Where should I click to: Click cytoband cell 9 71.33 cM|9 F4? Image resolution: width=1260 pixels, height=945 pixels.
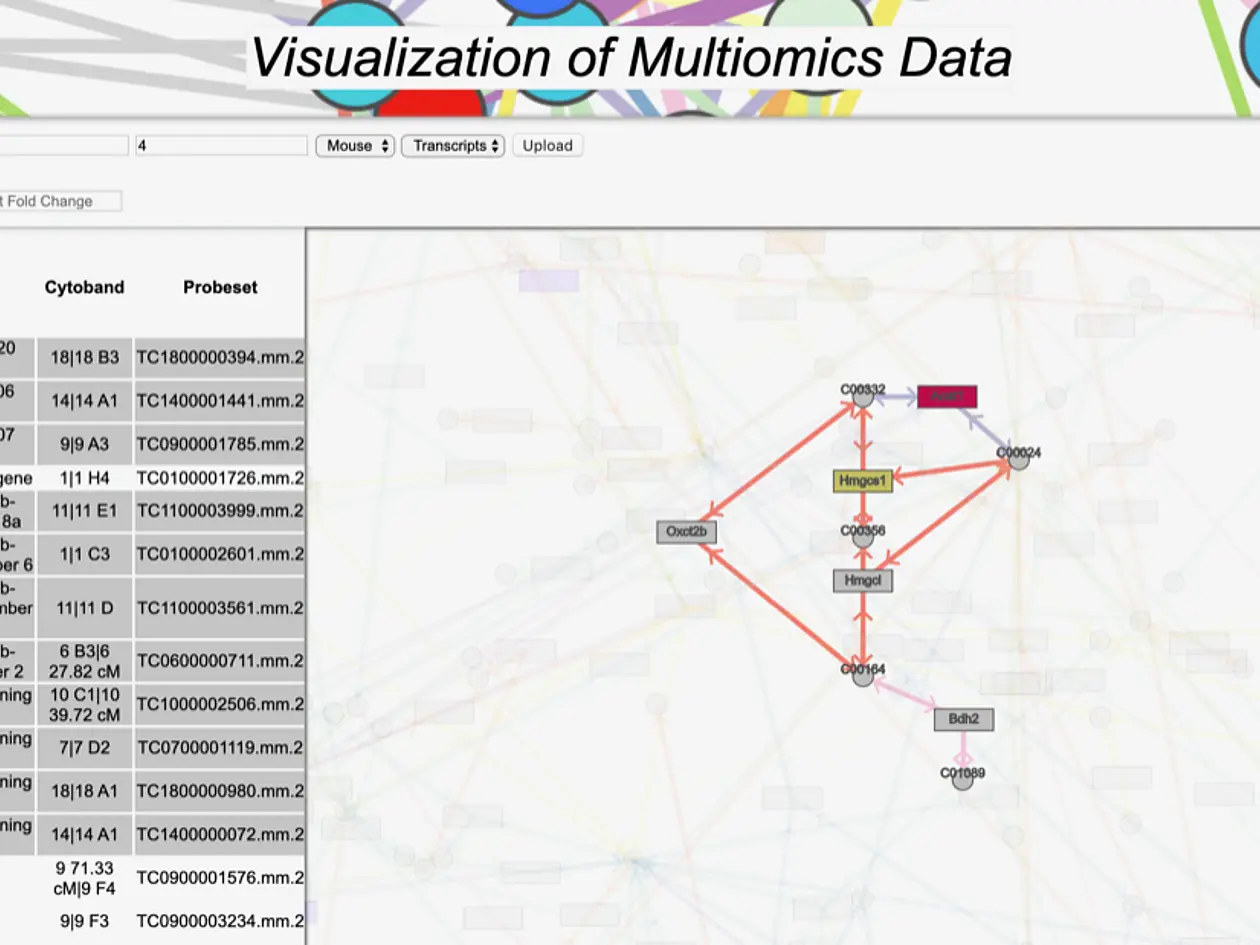pyautogui.click(x=85, y=878)
